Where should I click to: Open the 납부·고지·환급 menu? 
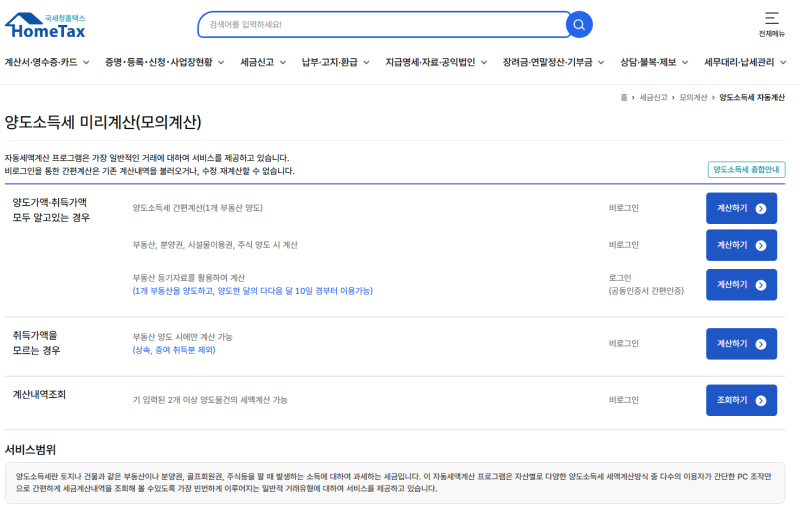pyautogui.click(x=330, y=62)
